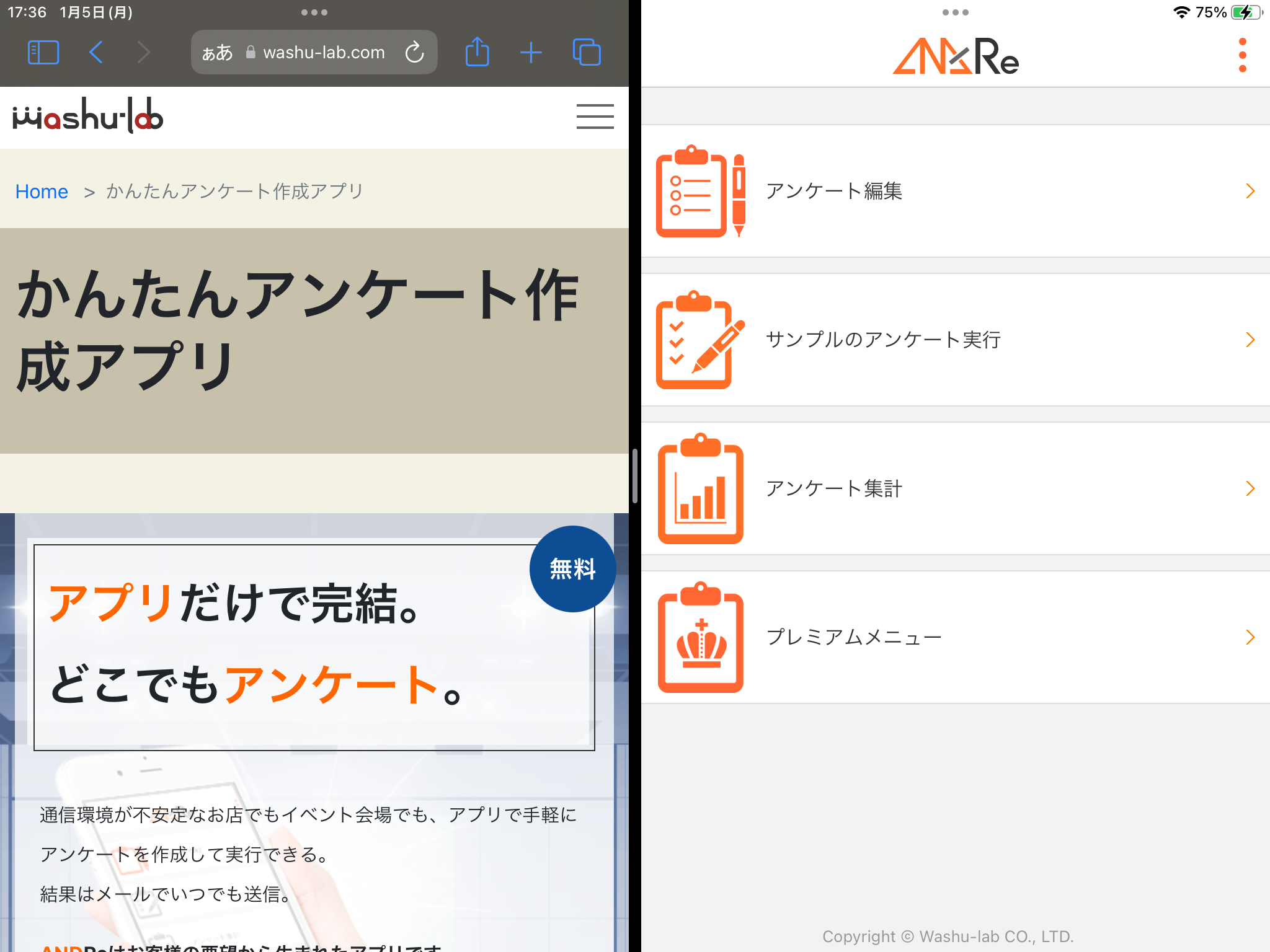Viewport: 1270px width, 952px height.
Task: Show all tabs overview icon
Action: [586, 52]
